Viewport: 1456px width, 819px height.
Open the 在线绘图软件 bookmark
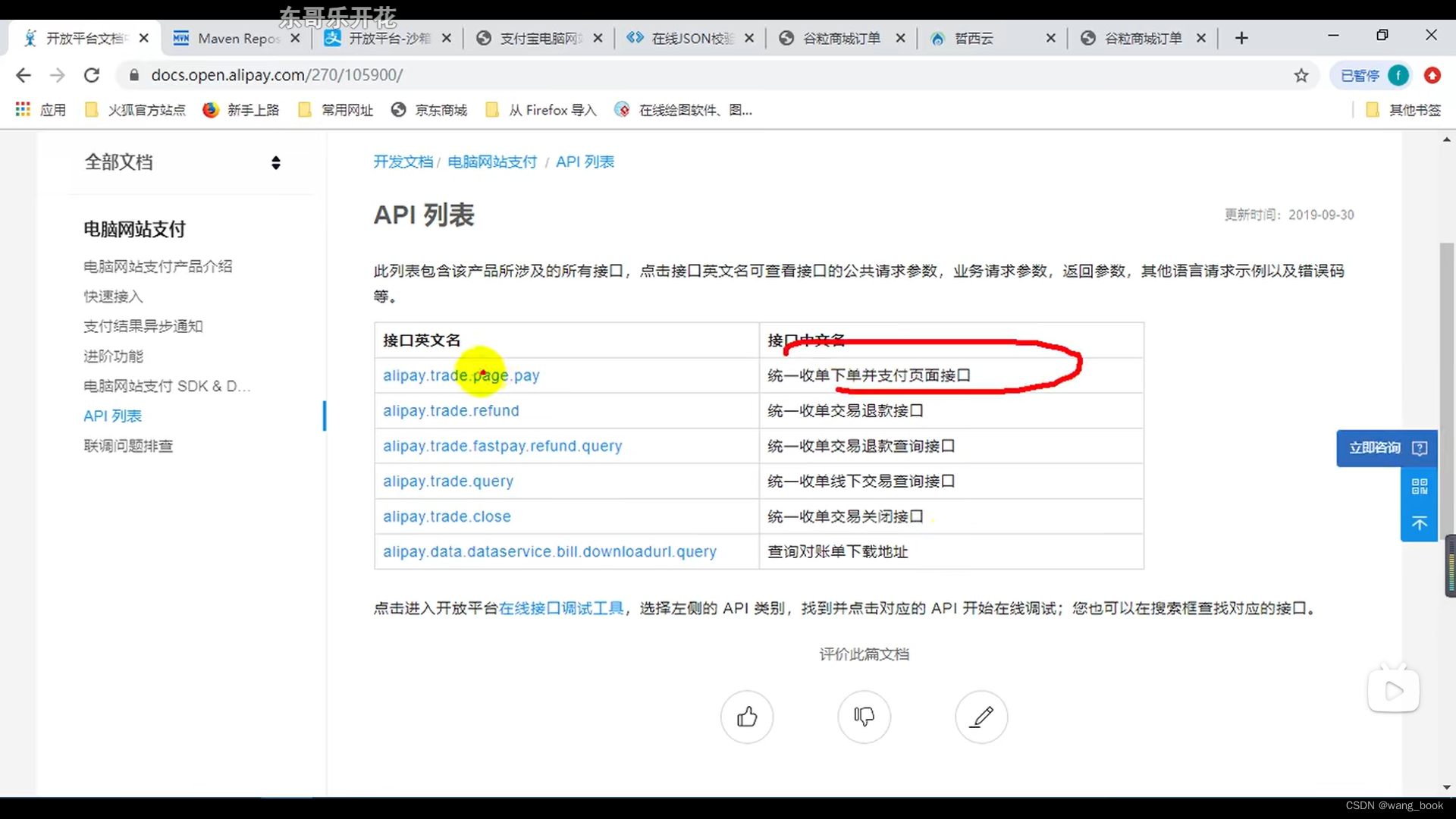(683, 110)
